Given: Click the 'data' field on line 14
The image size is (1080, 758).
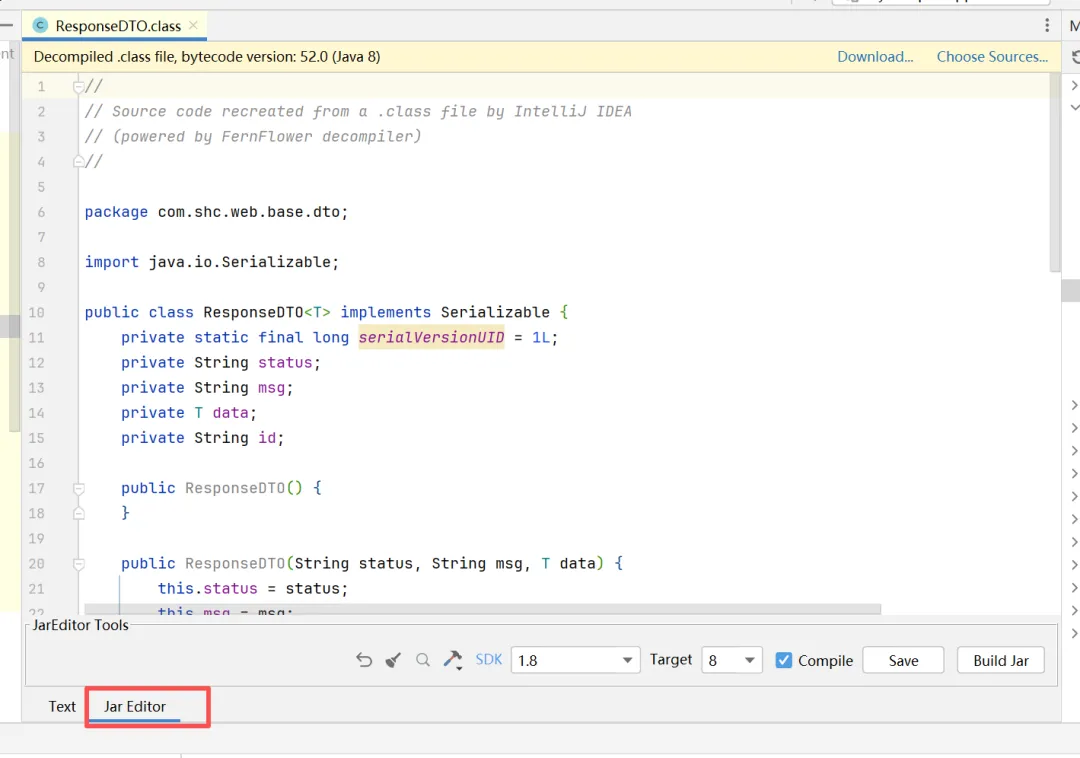Looking at the screenshot, I should 230,413.
